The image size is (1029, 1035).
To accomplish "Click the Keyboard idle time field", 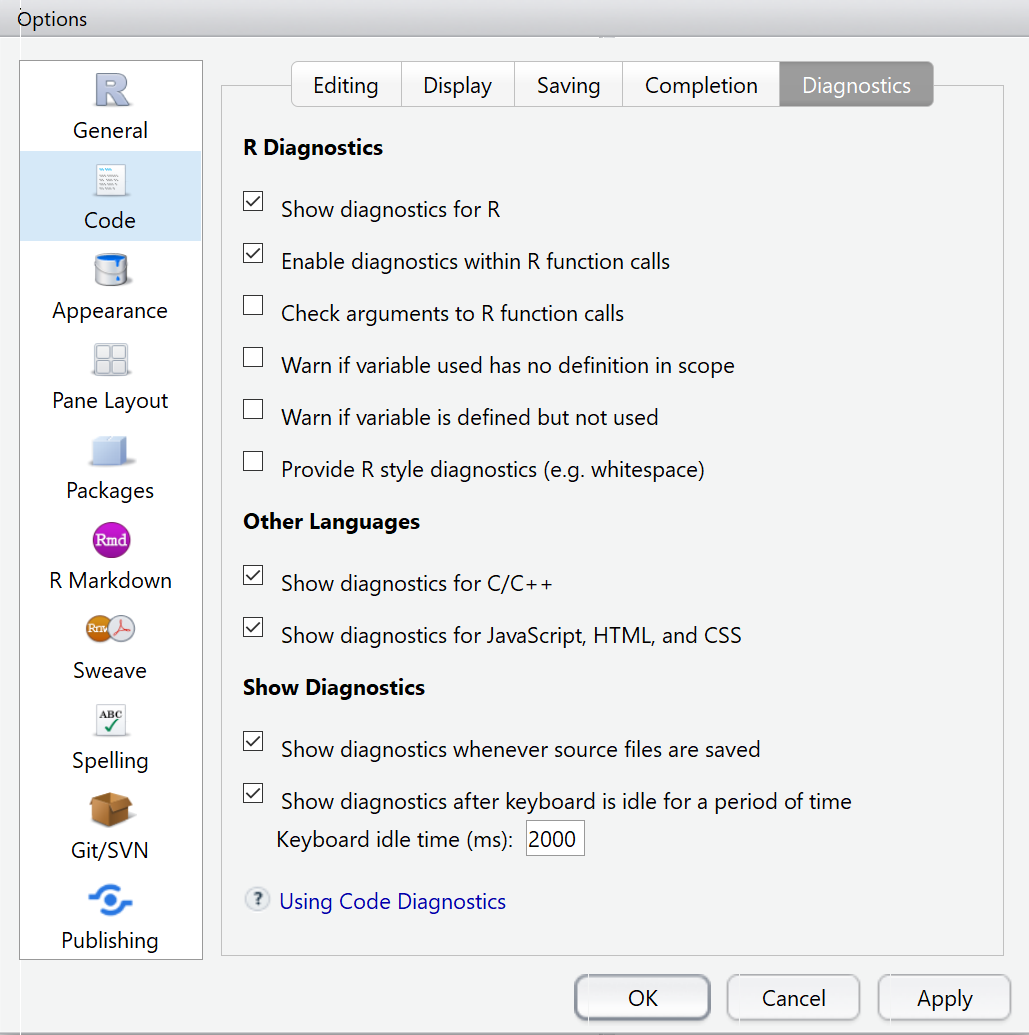I will click(554, 839).
